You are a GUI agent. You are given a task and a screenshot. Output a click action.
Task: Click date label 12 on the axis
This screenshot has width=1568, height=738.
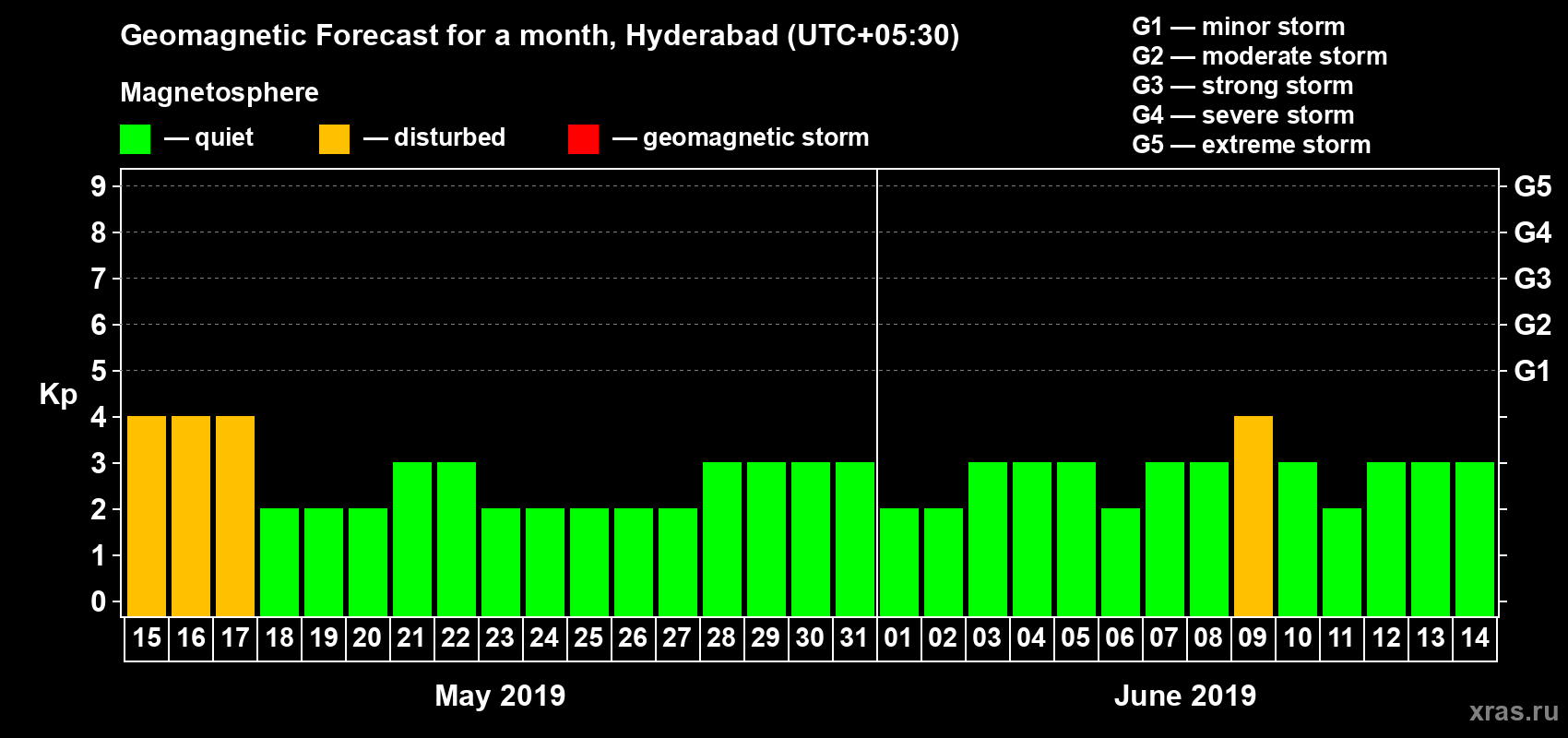tap(1386, 638)
